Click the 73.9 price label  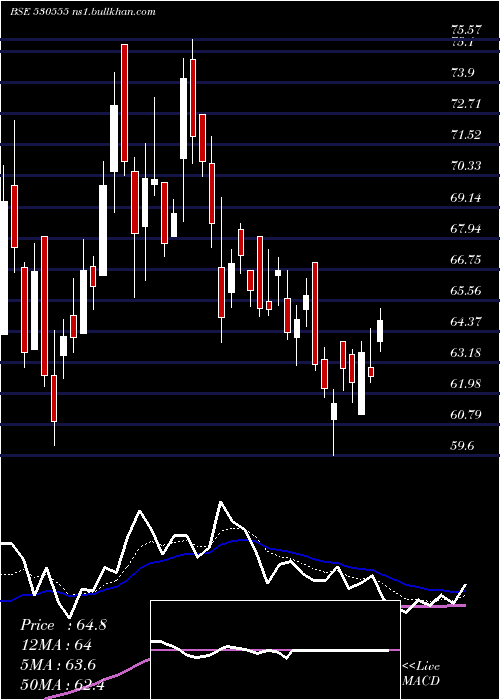[x=462, y=73]
